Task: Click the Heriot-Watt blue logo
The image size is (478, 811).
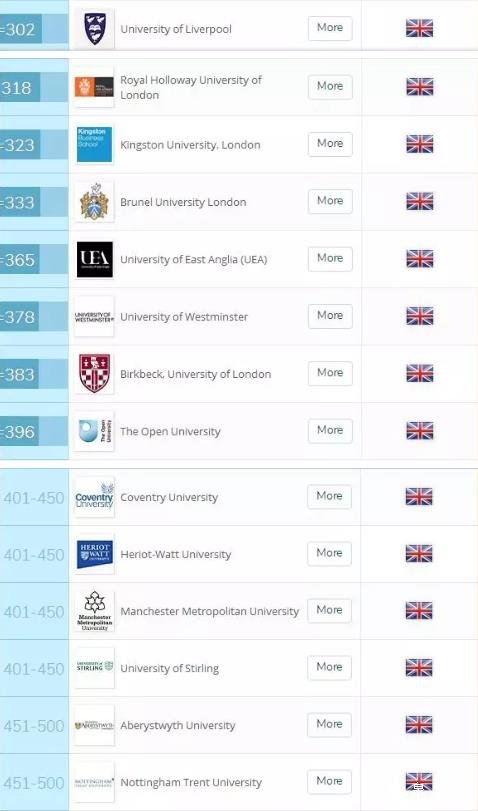Action: pyautogui.click(x=94, y=554)
